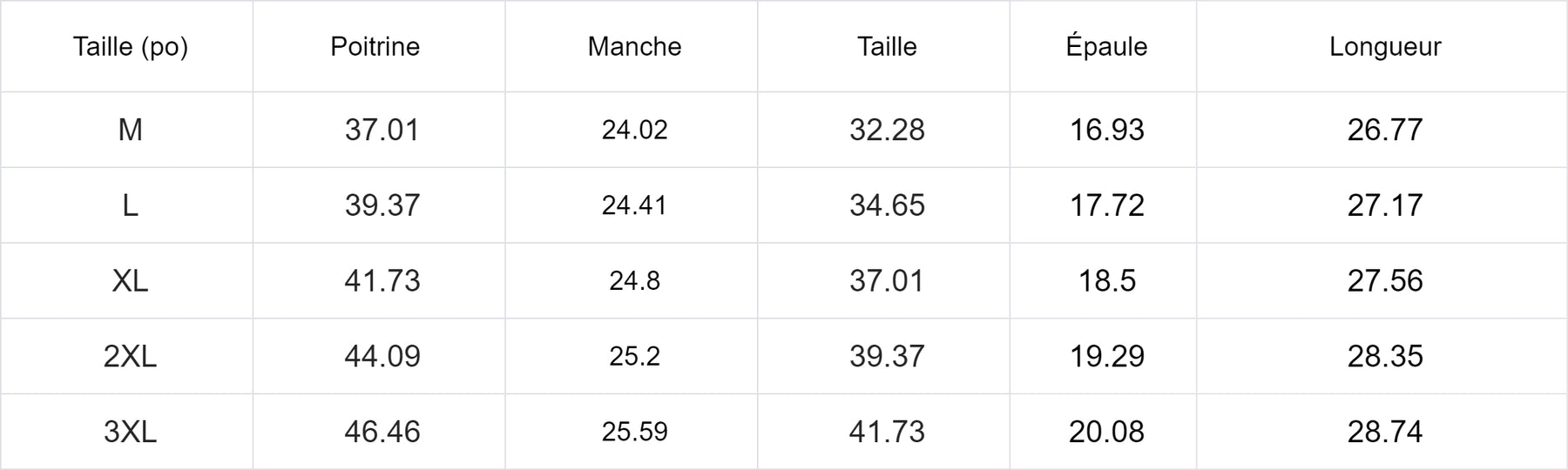Select the 16.93 shoulder value cell

click(x=1106, y=130)
